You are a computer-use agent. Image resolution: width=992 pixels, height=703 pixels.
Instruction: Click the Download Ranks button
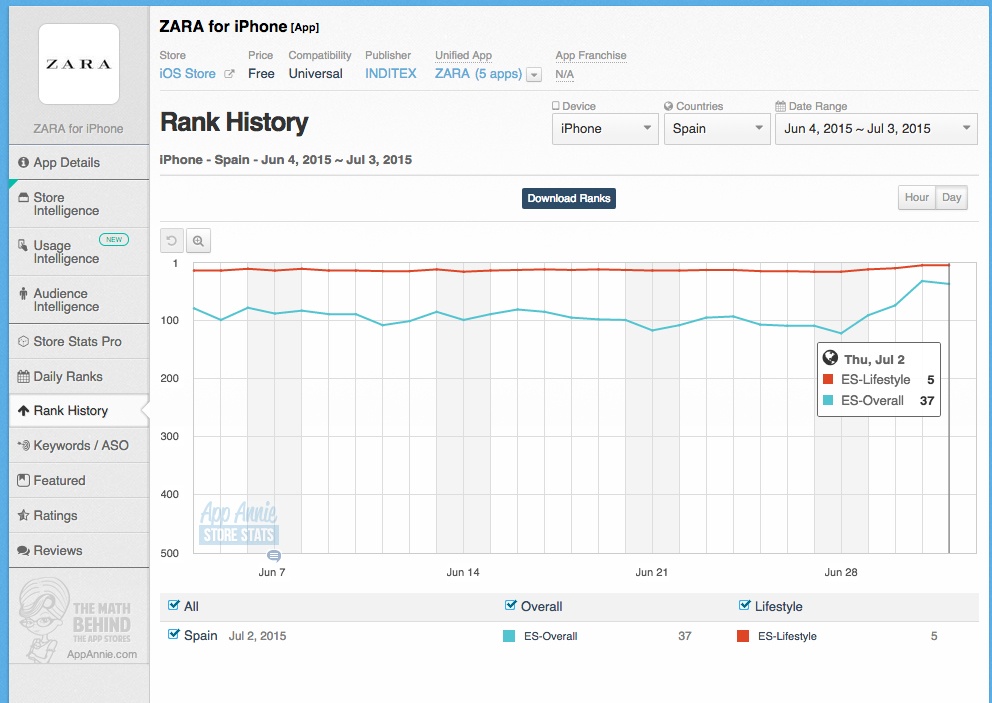(569, 198)
